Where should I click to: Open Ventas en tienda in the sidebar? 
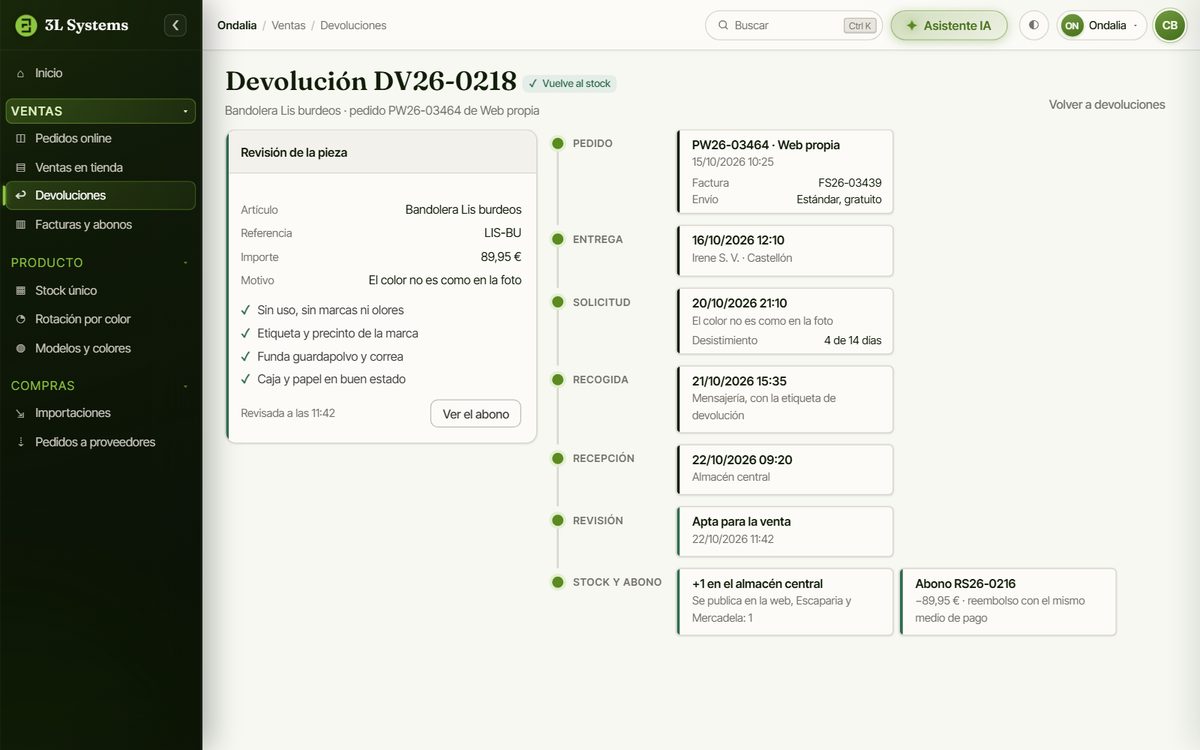click(x=100, y=167)
